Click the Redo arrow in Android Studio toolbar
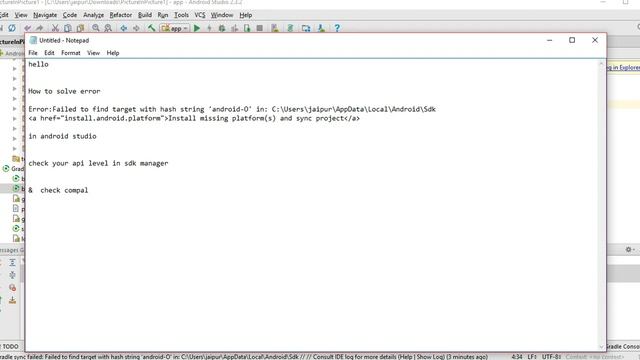The height and width of the screenshot is (360, 640). [x=40, y=28]
